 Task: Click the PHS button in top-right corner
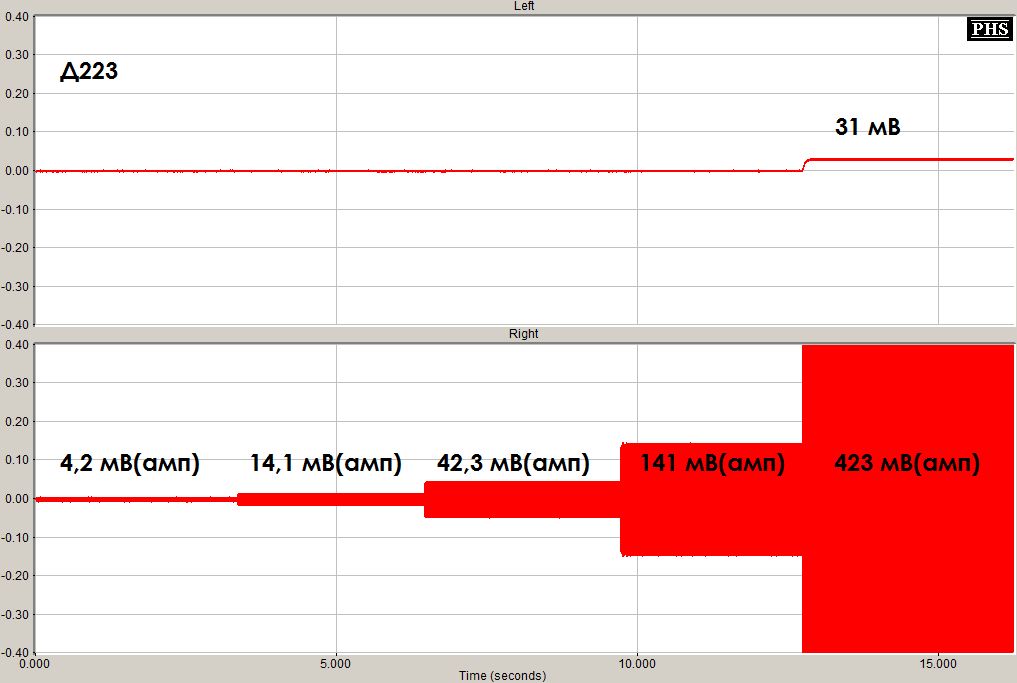[x=989, y=29]
